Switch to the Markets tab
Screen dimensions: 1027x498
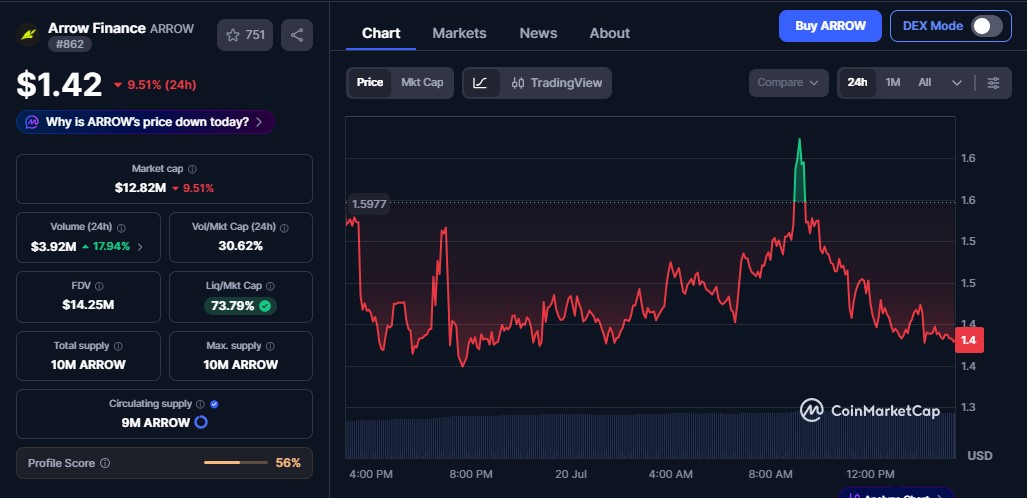[x=459, y=33]
